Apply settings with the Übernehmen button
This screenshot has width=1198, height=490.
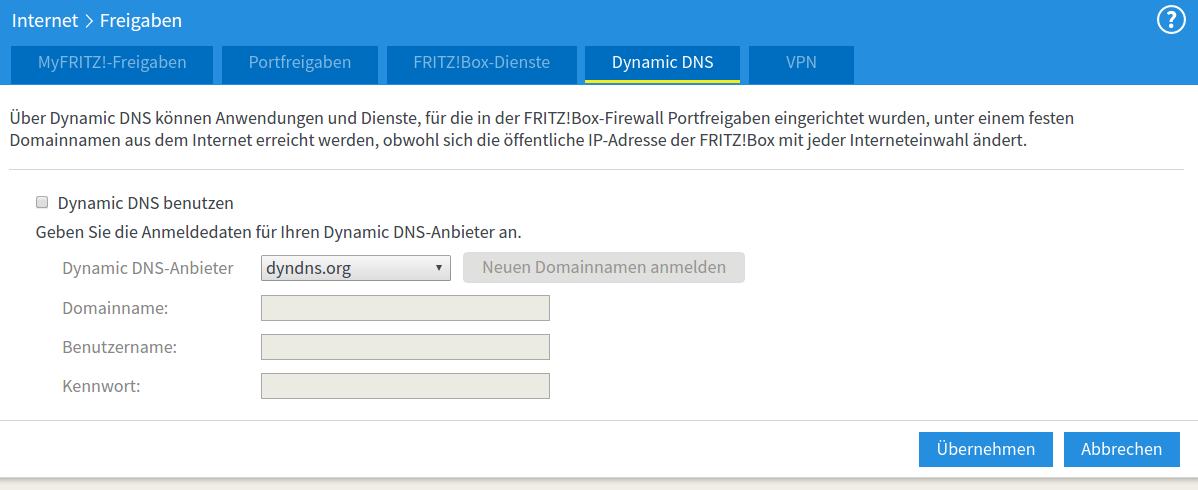click(985, 449)
